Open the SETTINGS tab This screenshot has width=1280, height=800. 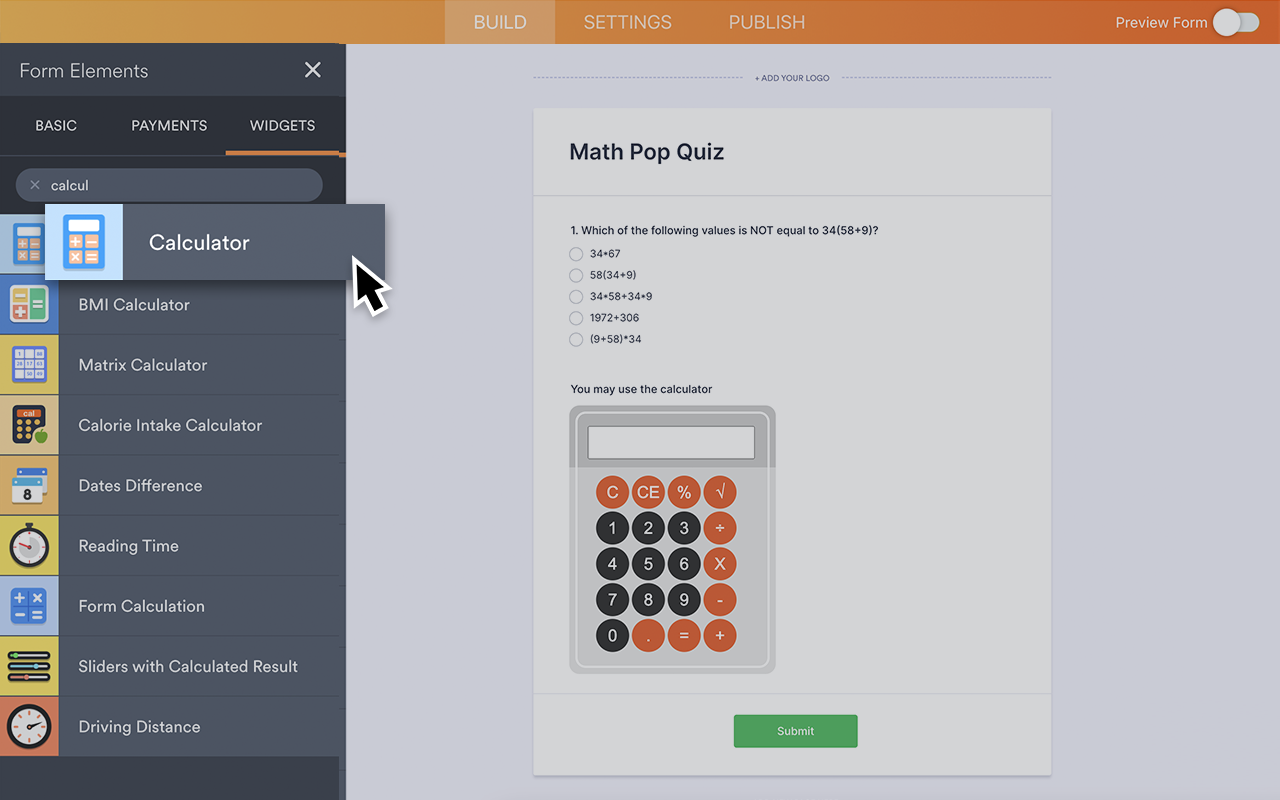[627, 21]
